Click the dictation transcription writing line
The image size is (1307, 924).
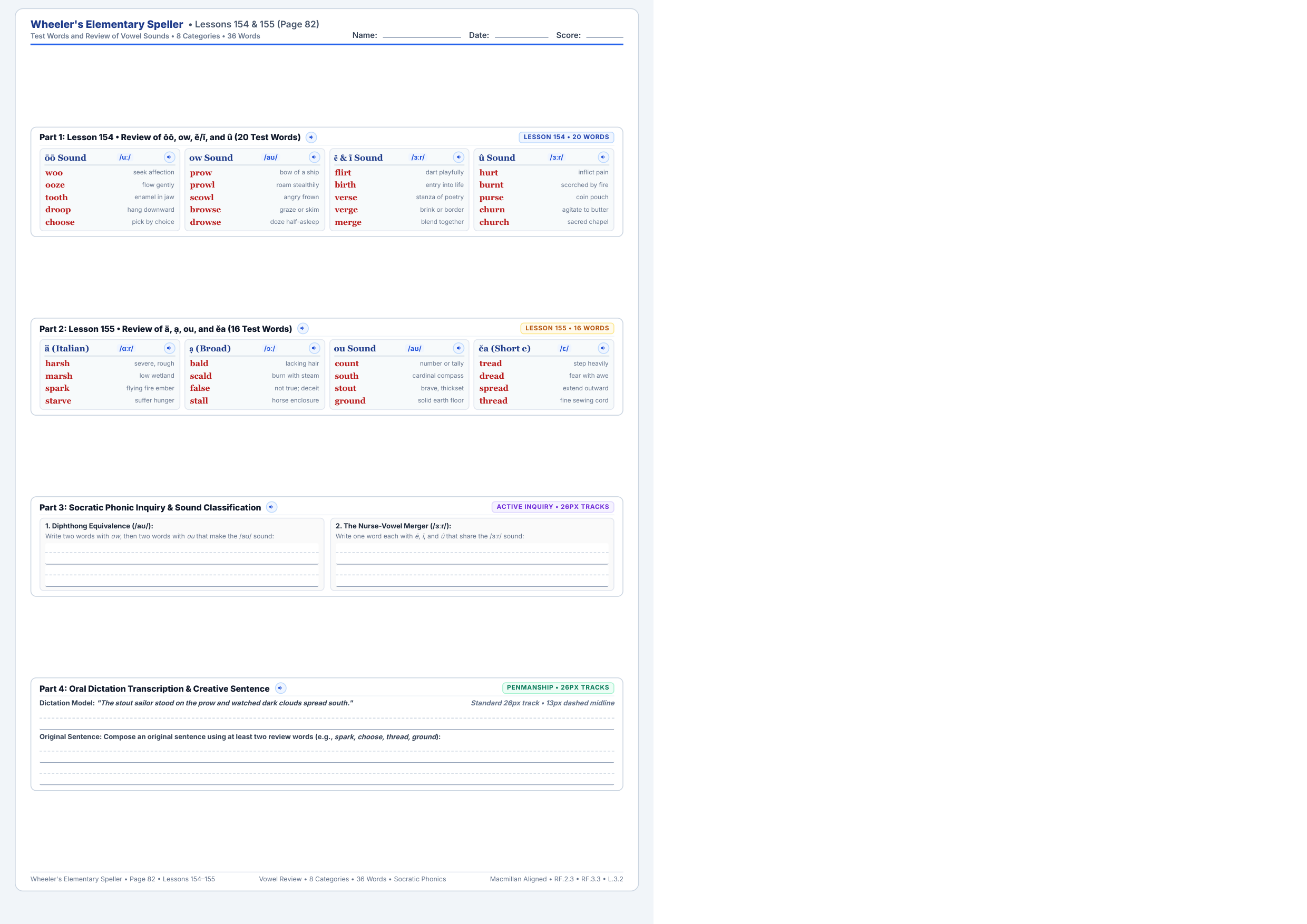327,720
